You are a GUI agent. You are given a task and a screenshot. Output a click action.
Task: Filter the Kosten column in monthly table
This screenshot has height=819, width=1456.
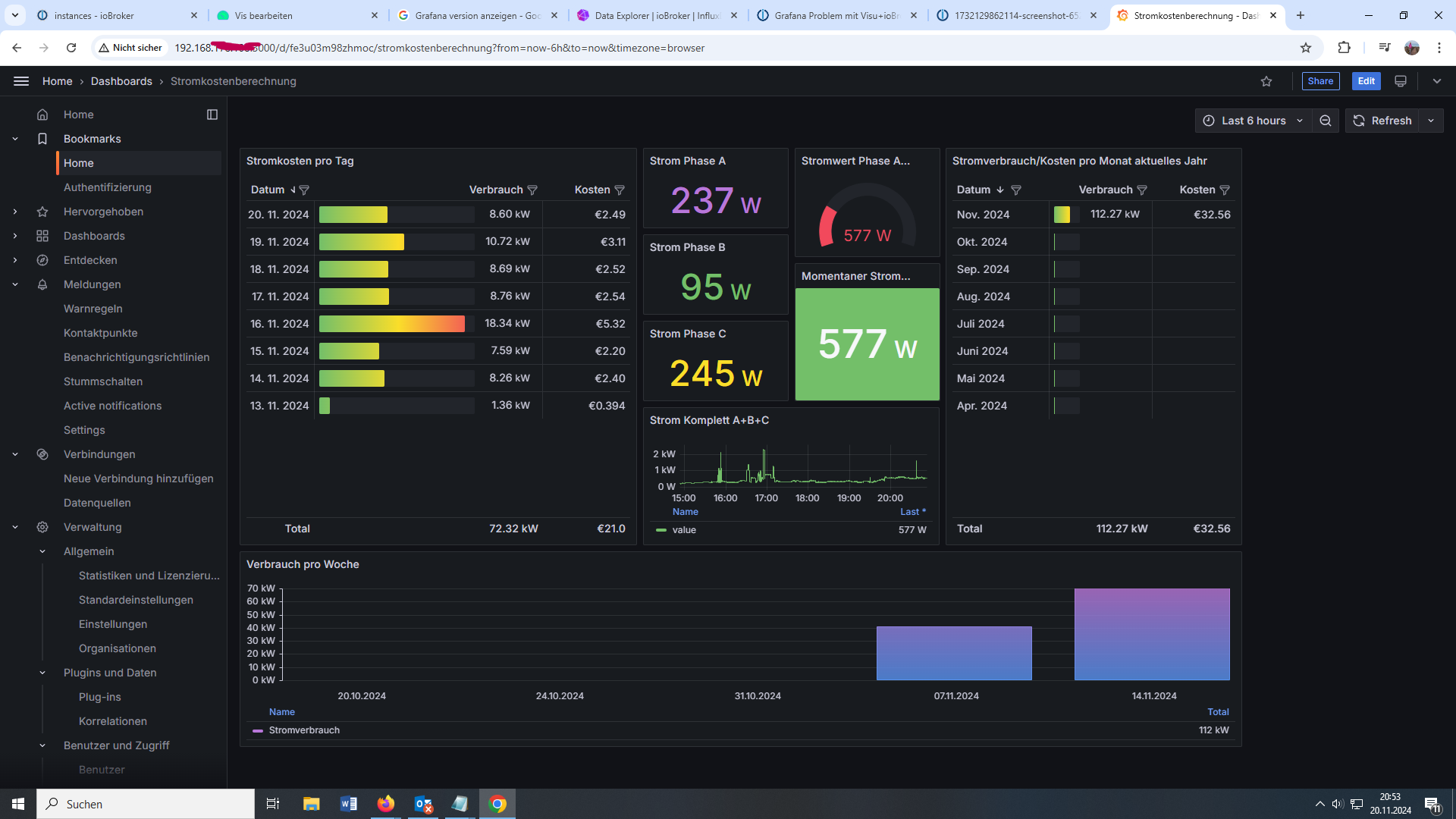click(1225, 190)
